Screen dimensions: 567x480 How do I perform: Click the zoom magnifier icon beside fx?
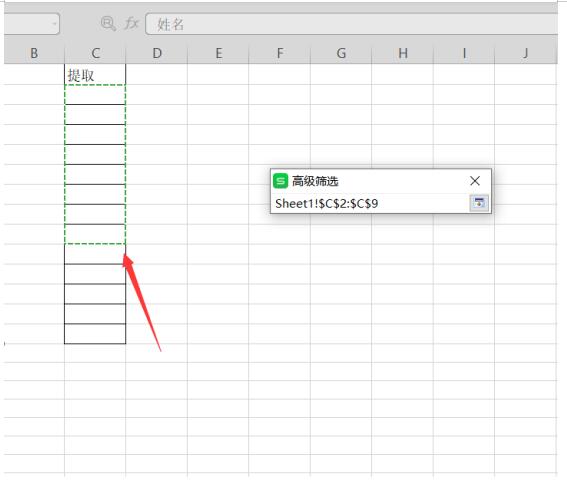(108, 24)
